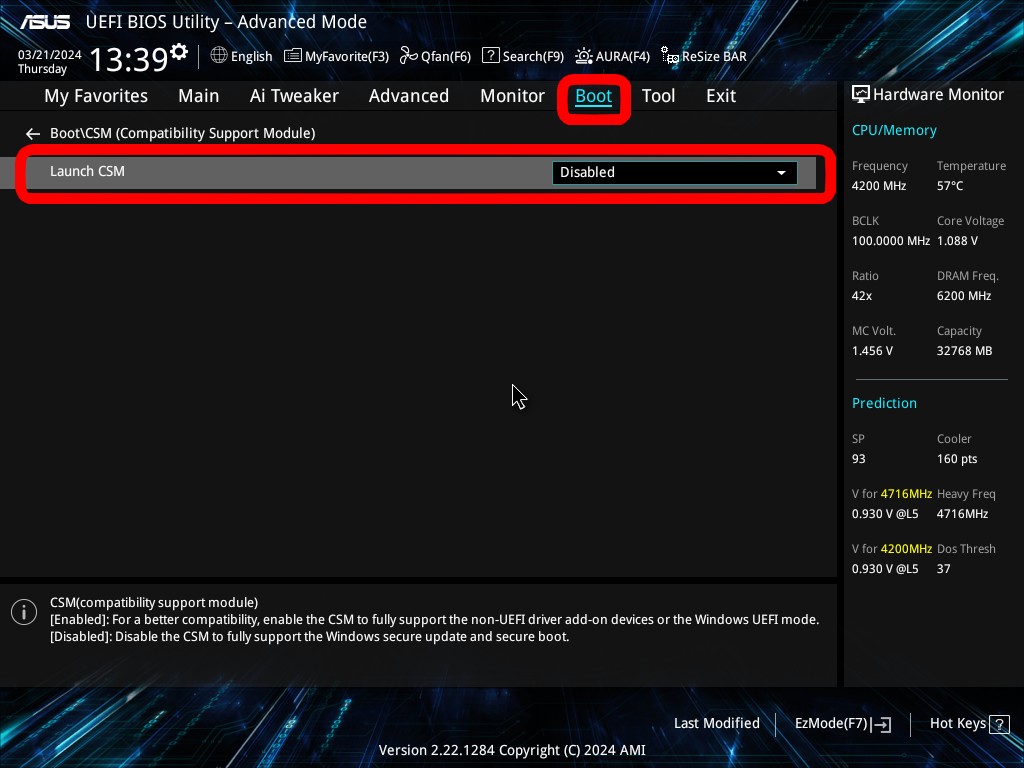This screenshot has width=1024, height=768.
Task: Click the ReSize BAR icon
Action: click(x=670, y=56)
